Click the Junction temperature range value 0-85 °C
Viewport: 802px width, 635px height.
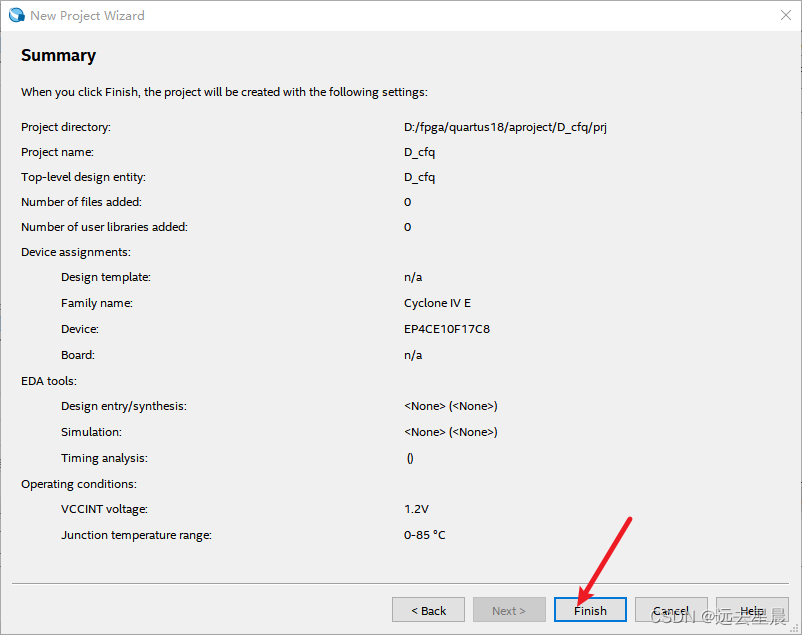[x=425, y=535]
